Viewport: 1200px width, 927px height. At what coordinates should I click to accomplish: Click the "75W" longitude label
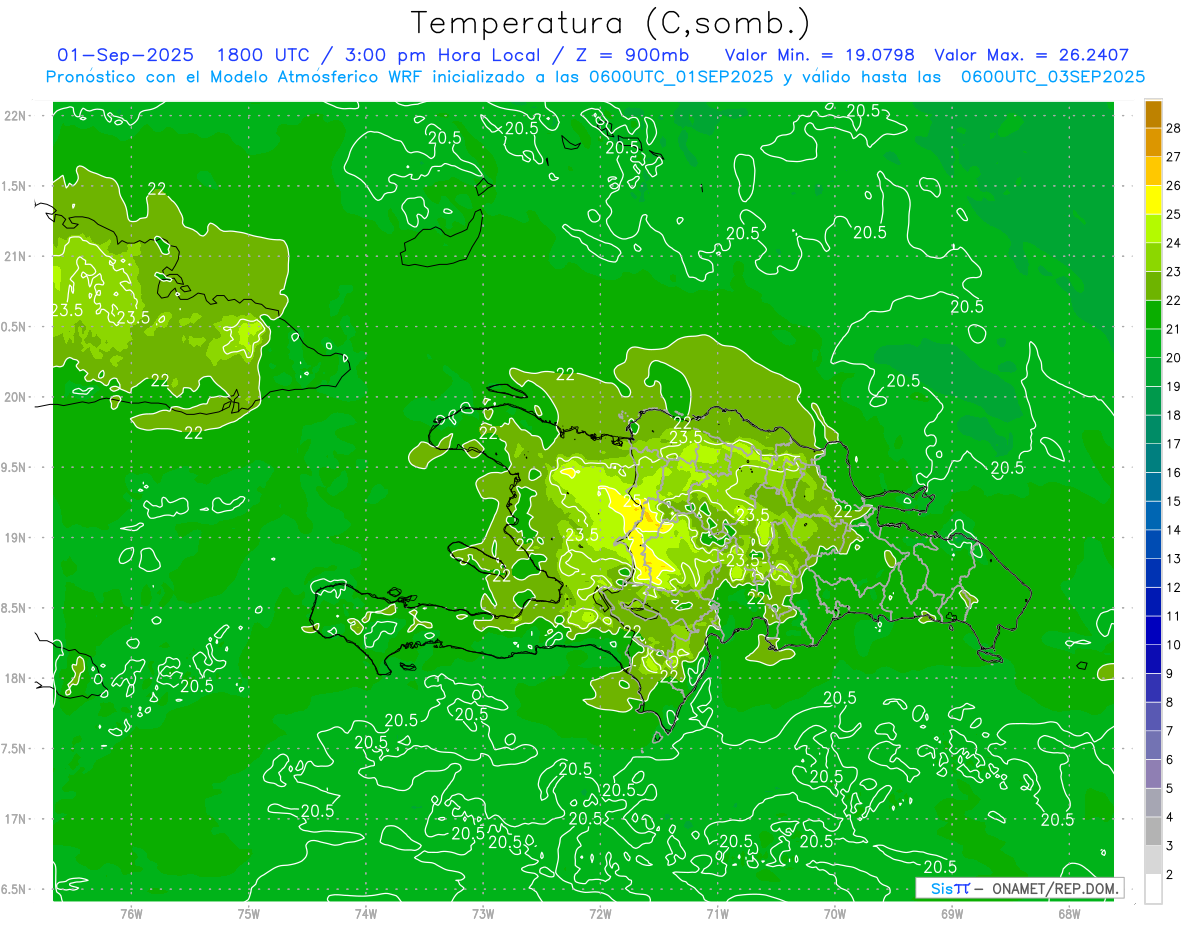point(249,914)
